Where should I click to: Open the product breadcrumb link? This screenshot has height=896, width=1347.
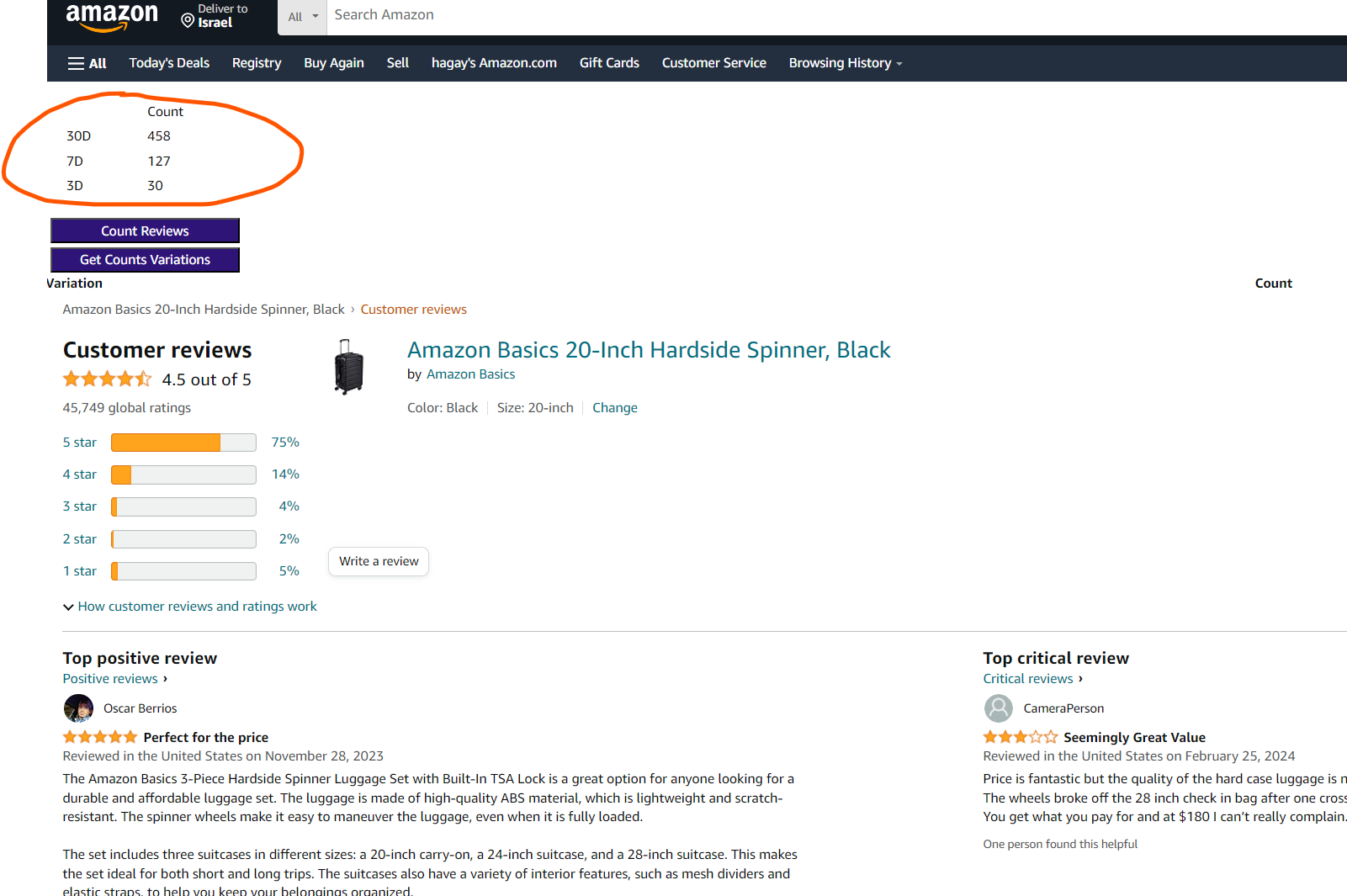pyautogui.click(x=204, y=310)
